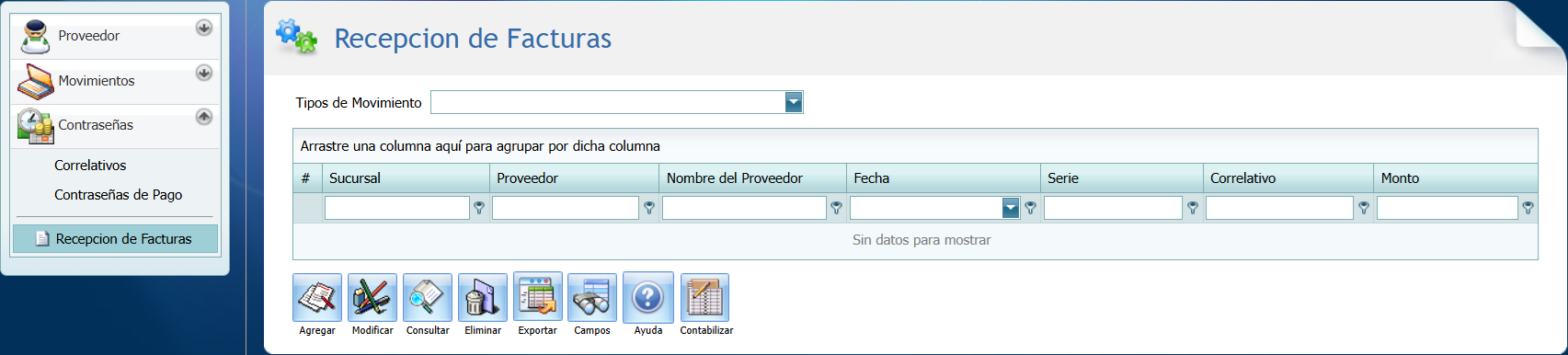The image size is (1568, 355).
Task: Click the Contraseñas clock-and-coins icon
Action: pyautogui.click(x=35, y=126)
